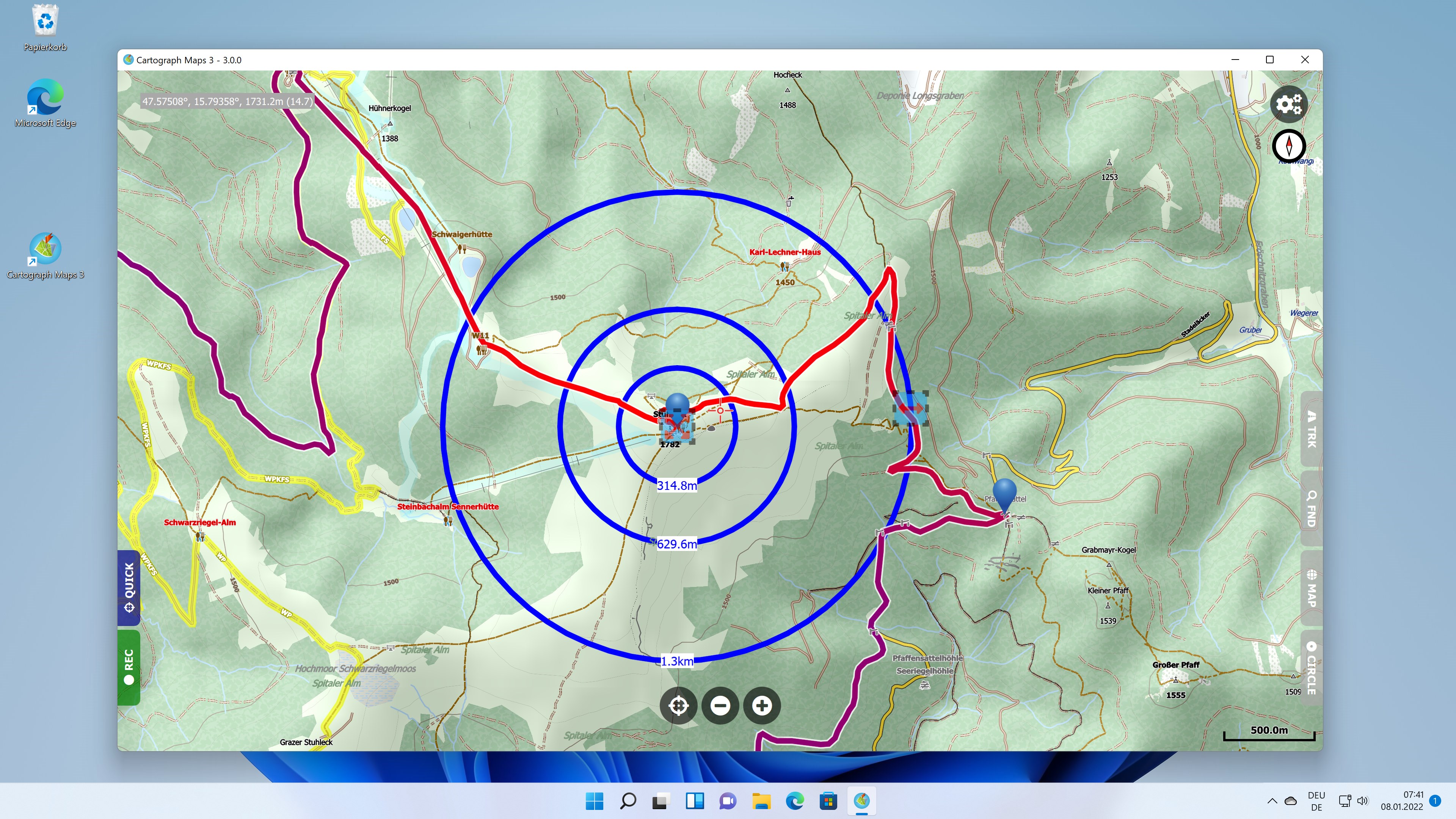Expand the QUICK panel on left
This screenshot has width=1456, height=819.
pyautogui.click(x=129, y=588)
